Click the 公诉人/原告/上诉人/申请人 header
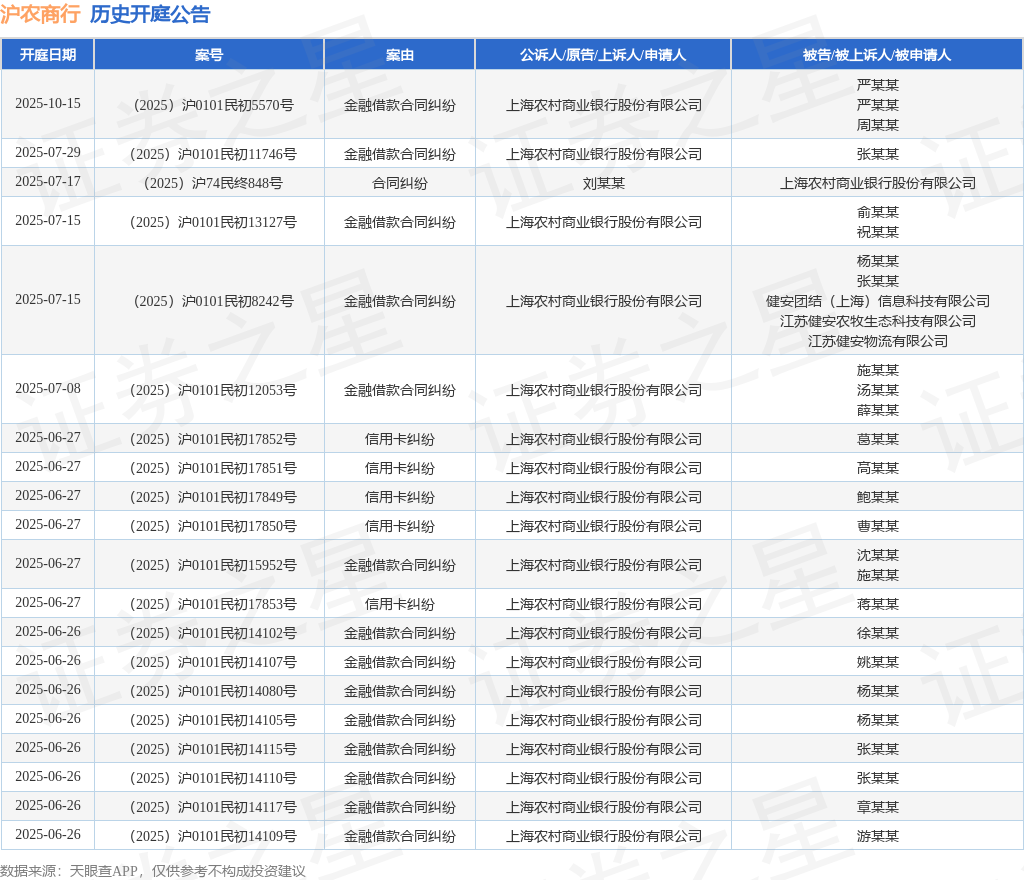 (603, 55)
